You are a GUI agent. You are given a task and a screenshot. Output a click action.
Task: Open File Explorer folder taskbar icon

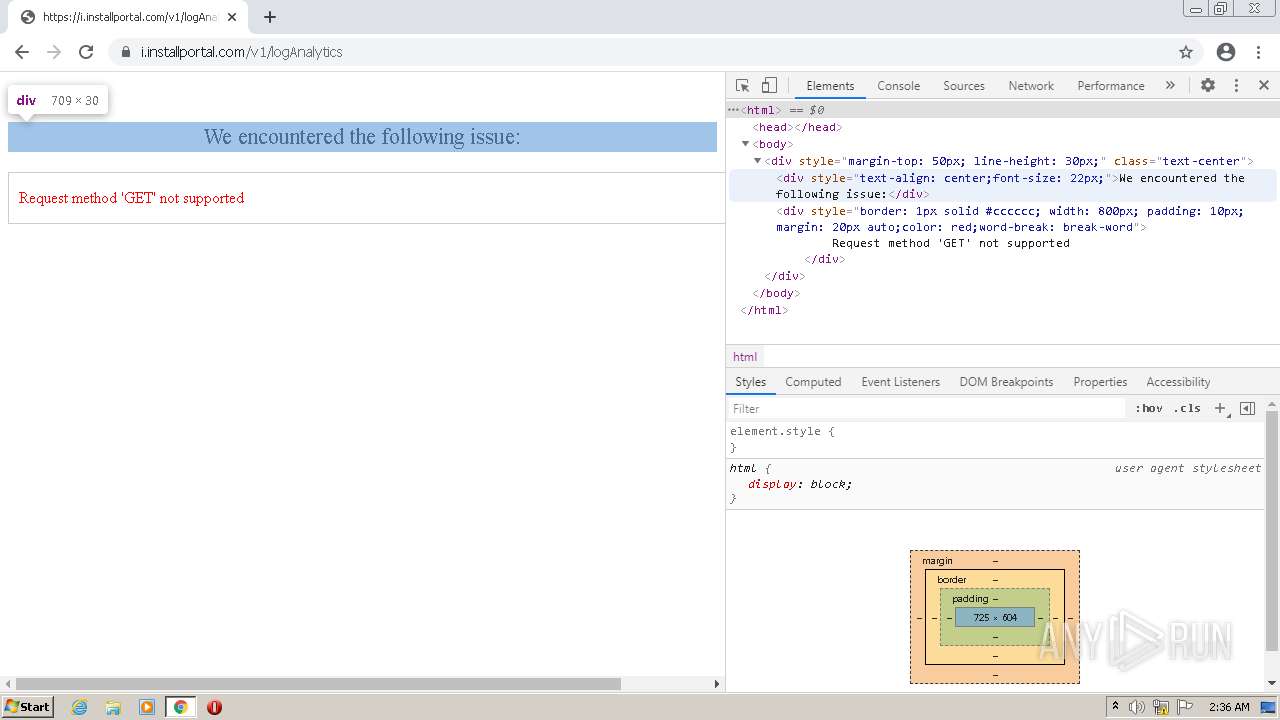(x=113, y=707)
